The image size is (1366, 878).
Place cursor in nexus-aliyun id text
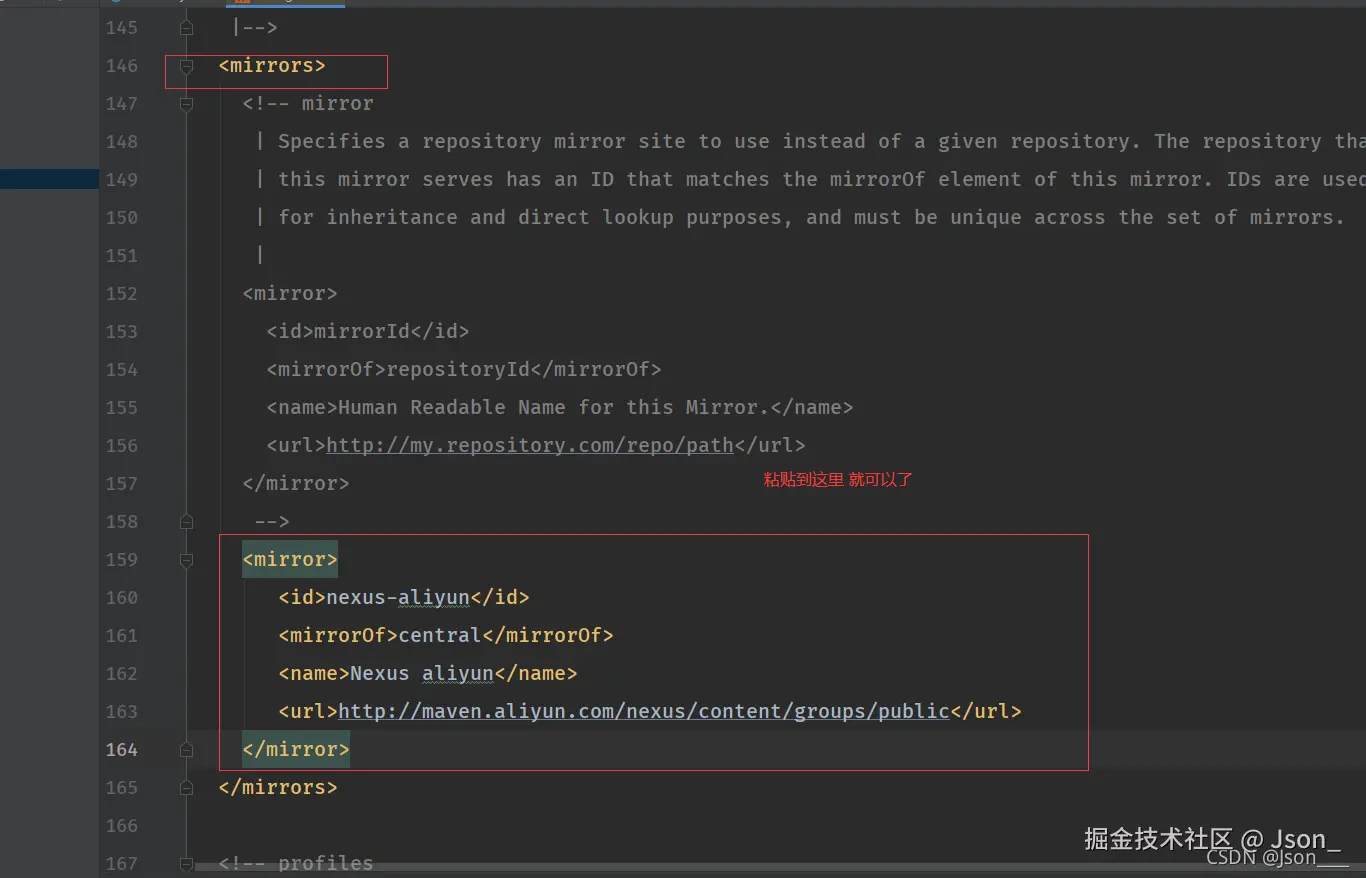(x=398, y=598)
